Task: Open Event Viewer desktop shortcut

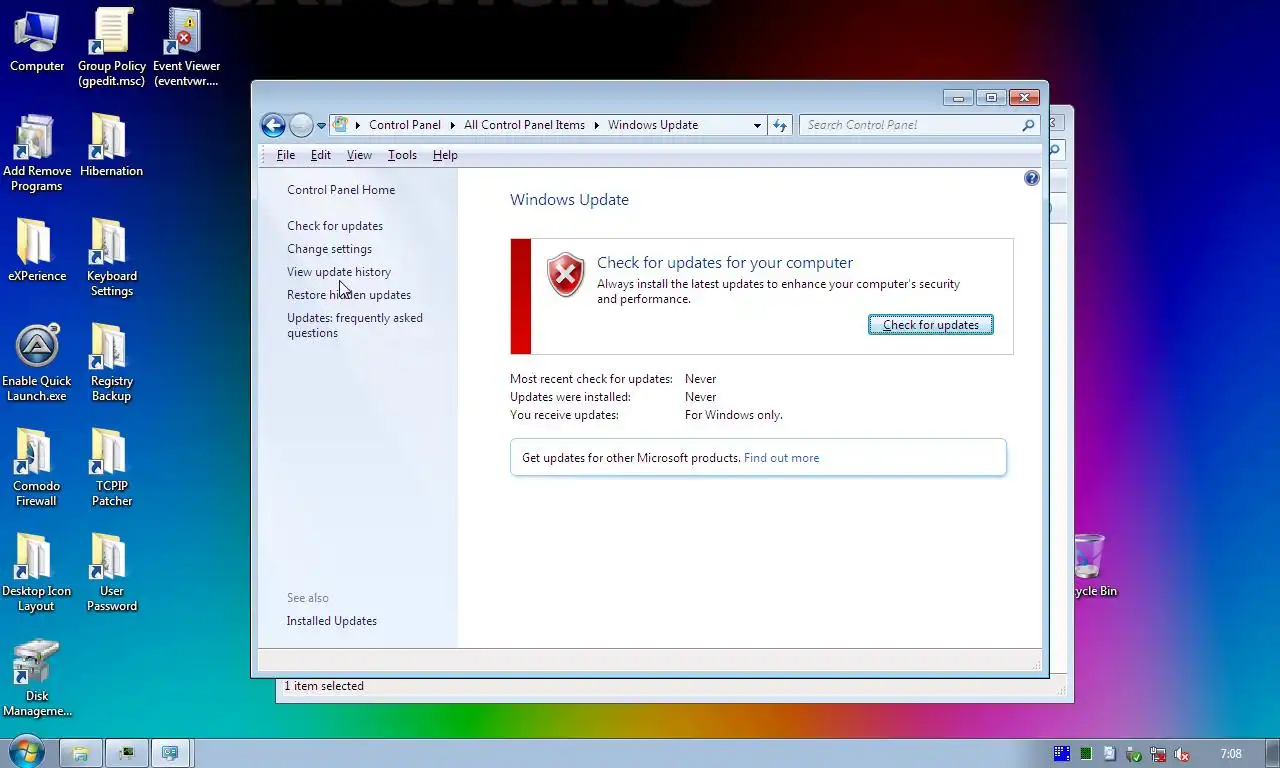Action: tap(186, 47)
